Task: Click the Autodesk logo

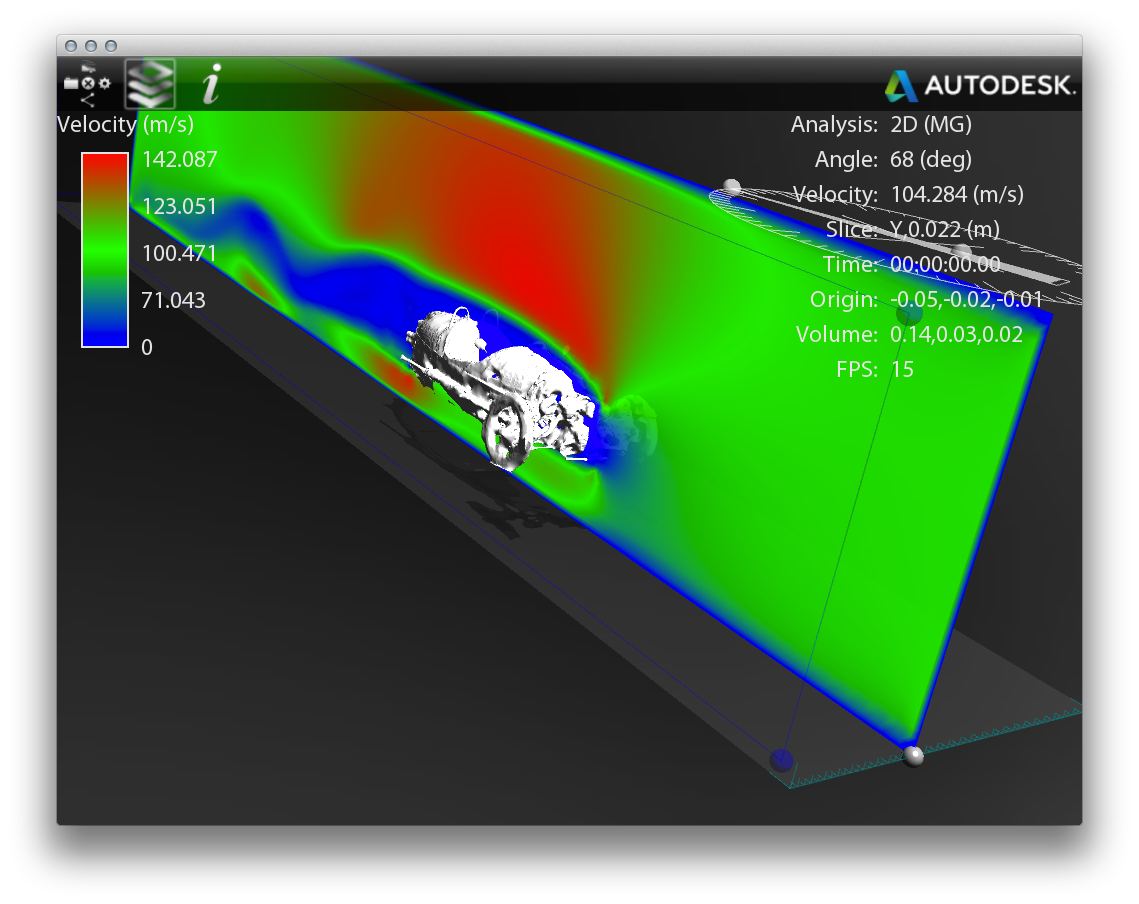Action: 979,85
